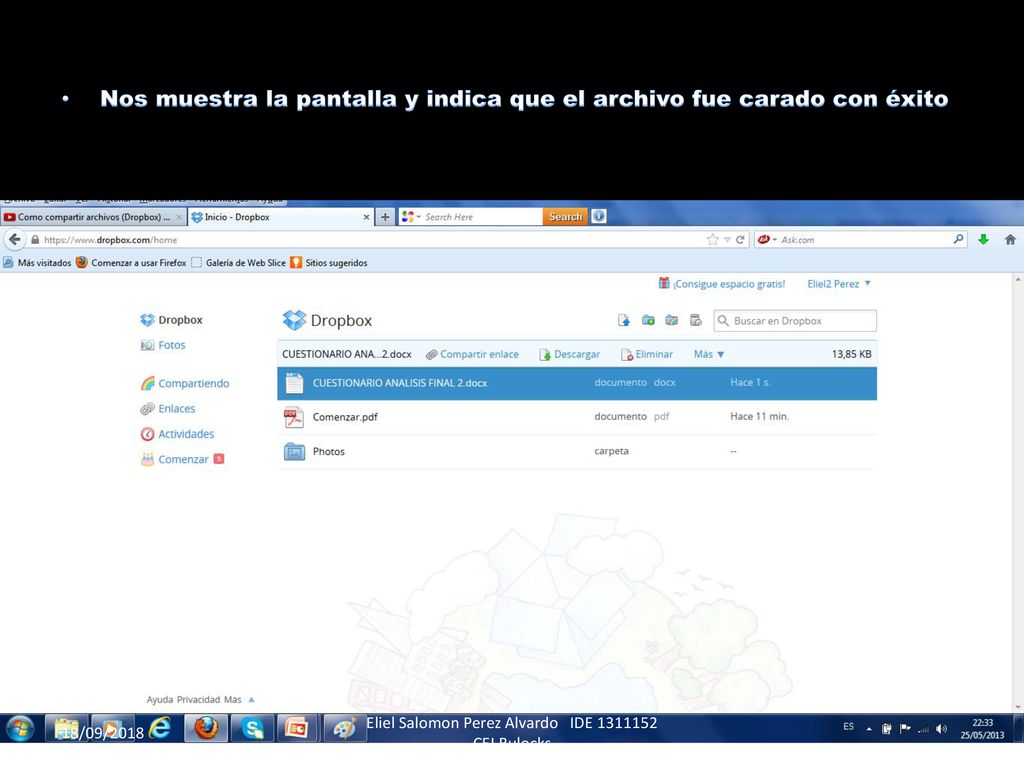Open Internet Explorer from the taskbar
This screenshot has width=1024, height=768.
(x=159, y=728)
